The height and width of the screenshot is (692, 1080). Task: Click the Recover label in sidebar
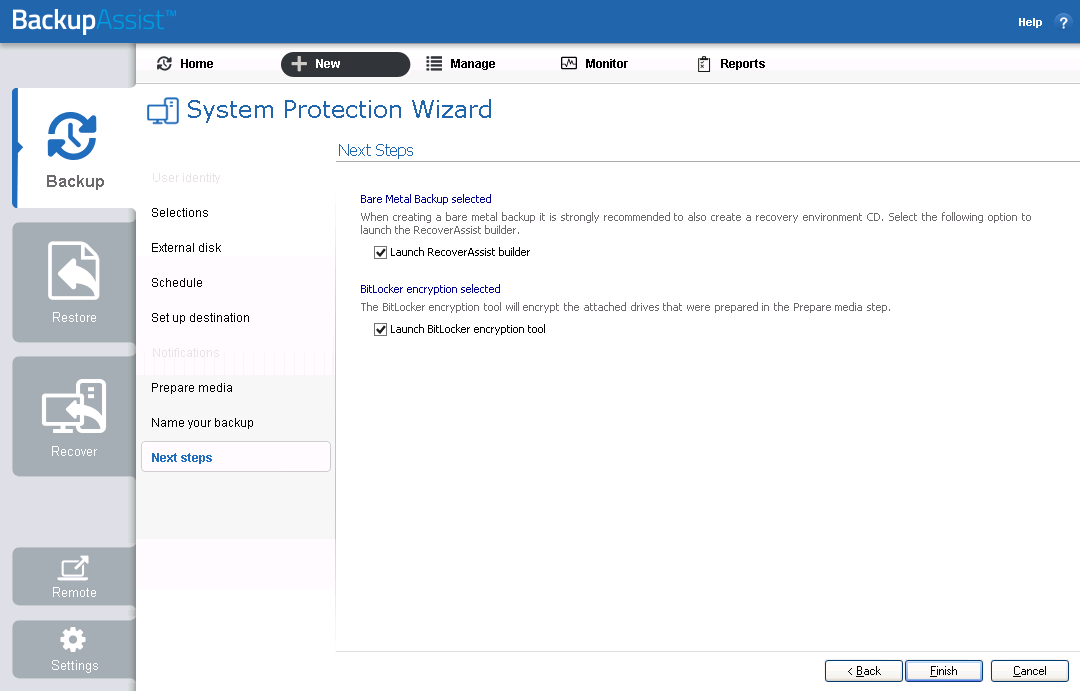(x=74, y=452)
